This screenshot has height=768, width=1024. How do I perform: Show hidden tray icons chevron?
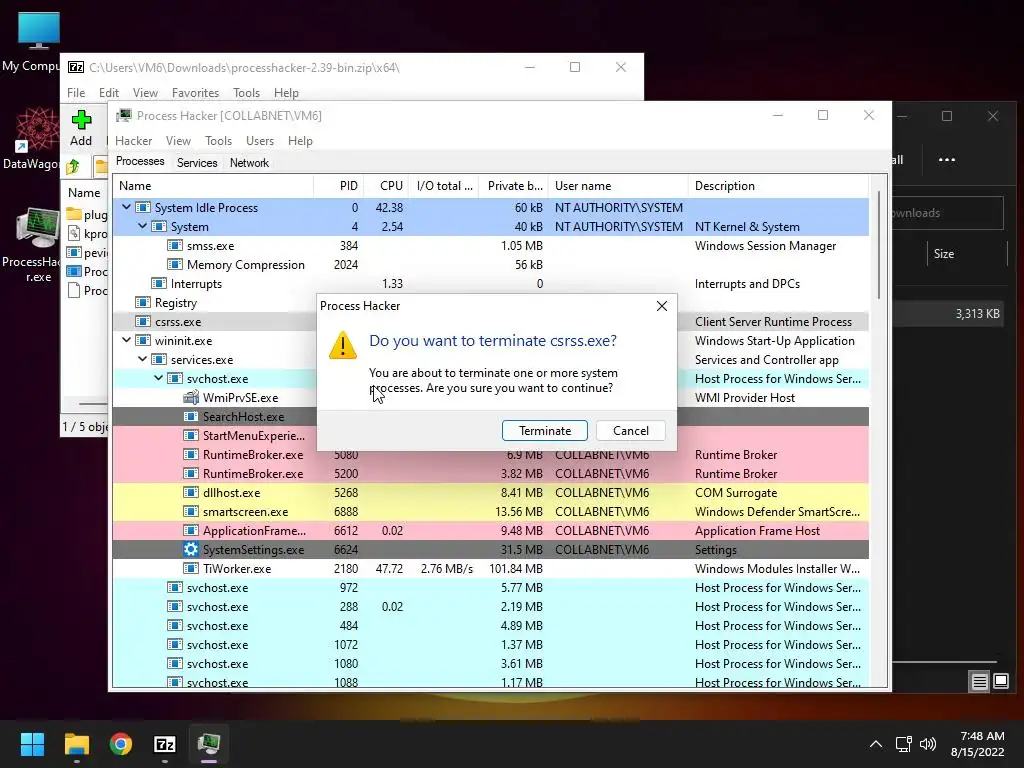click(876, 744)
